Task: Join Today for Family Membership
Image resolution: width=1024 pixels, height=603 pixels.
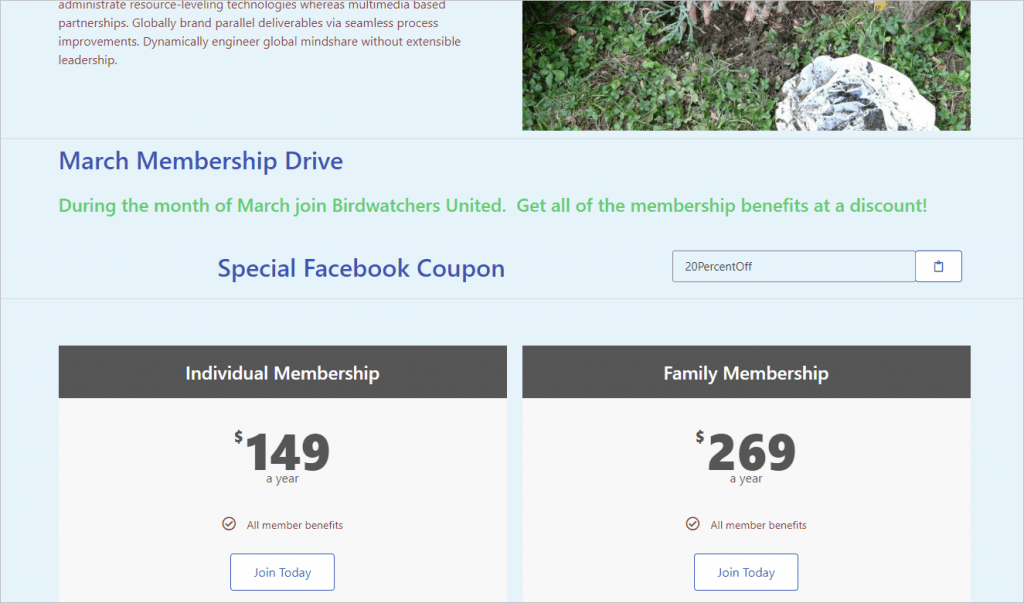Action: tap(746, 572)
